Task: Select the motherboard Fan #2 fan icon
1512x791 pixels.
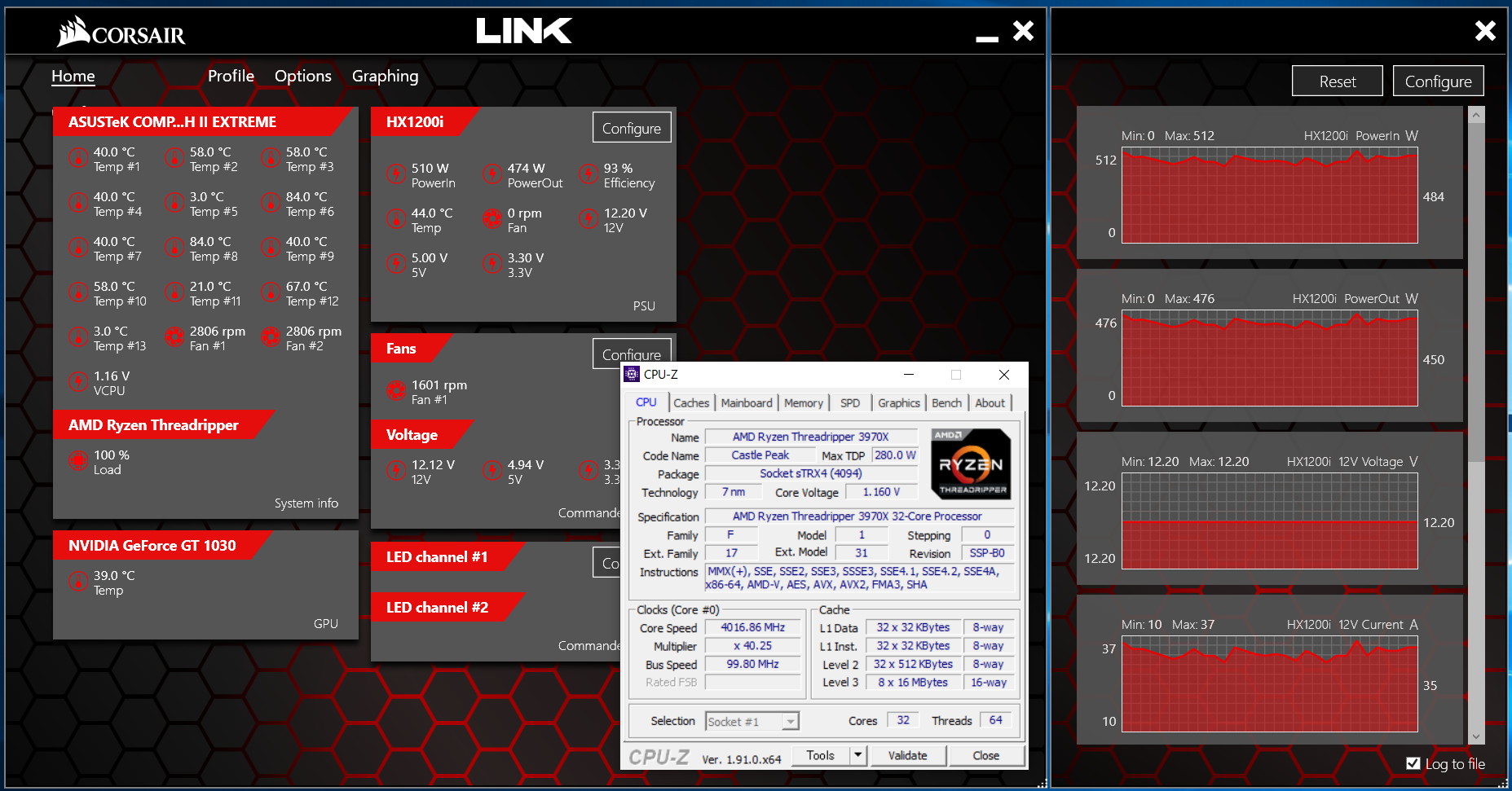Action: click(x=271, y=337)
